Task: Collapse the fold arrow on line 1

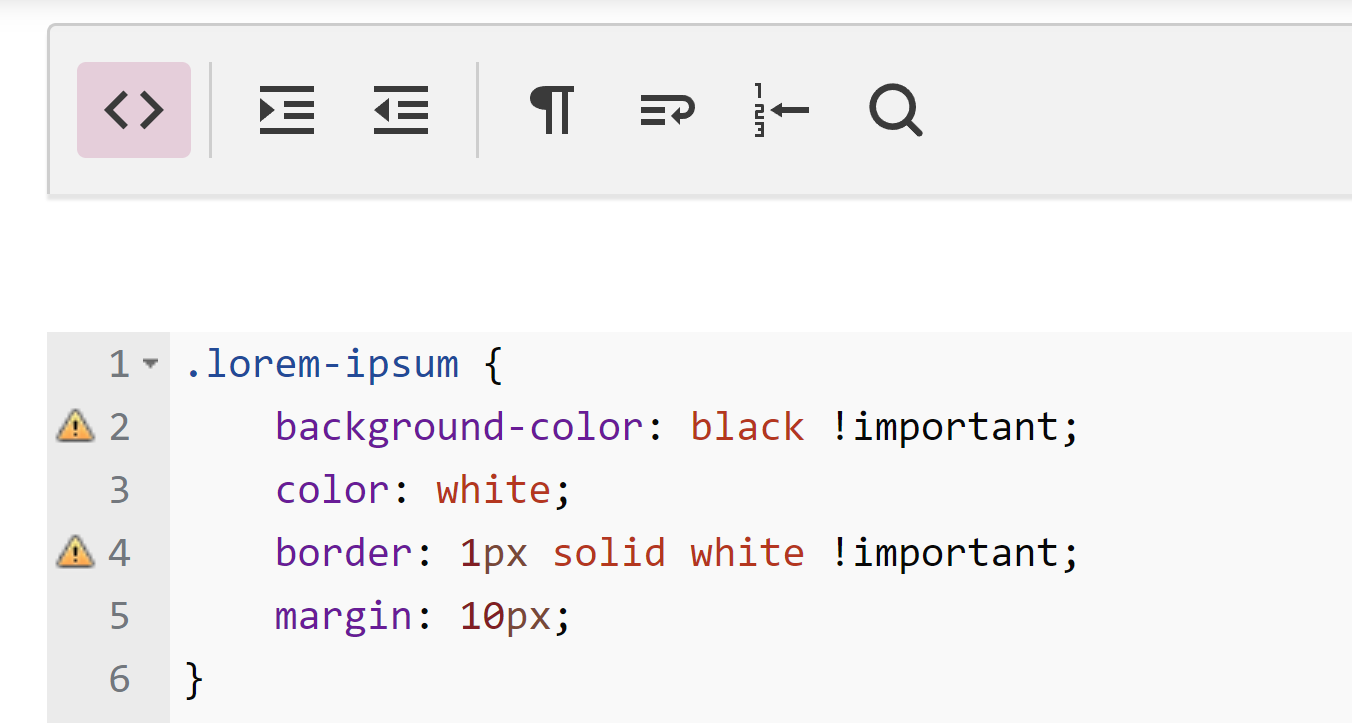Action: coord(151,364)
